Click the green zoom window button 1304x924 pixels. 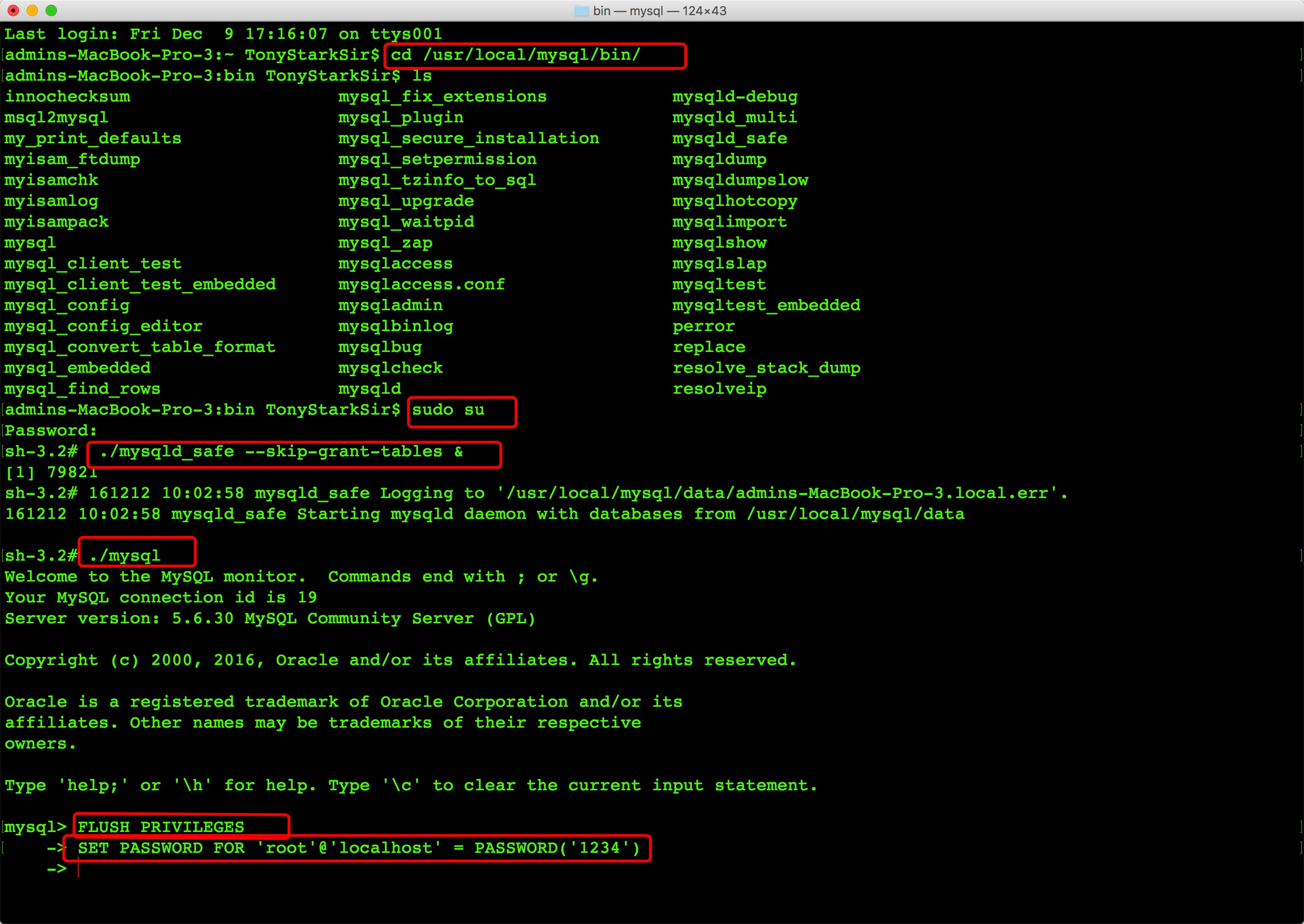[x=51, y=10]
